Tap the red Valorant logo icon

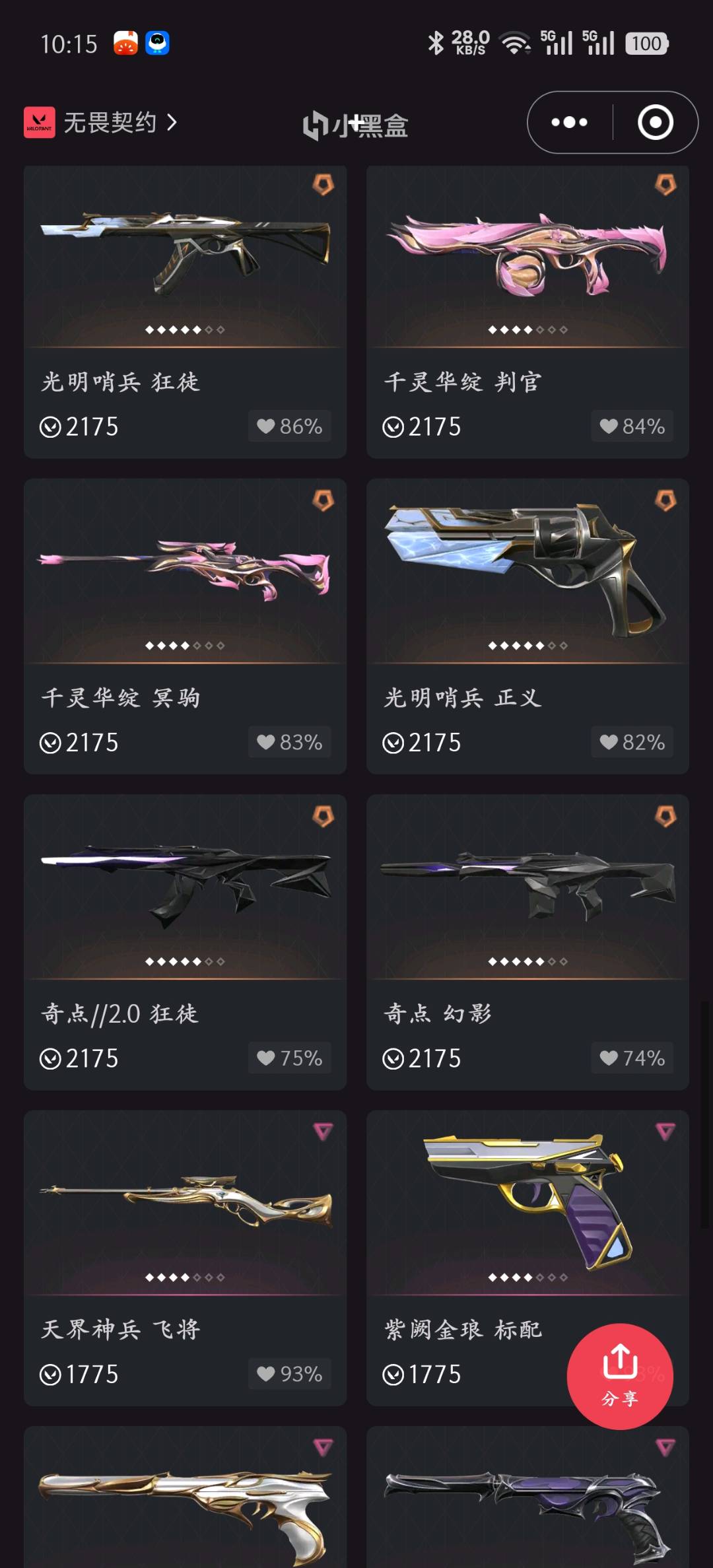tap(40, 122)
